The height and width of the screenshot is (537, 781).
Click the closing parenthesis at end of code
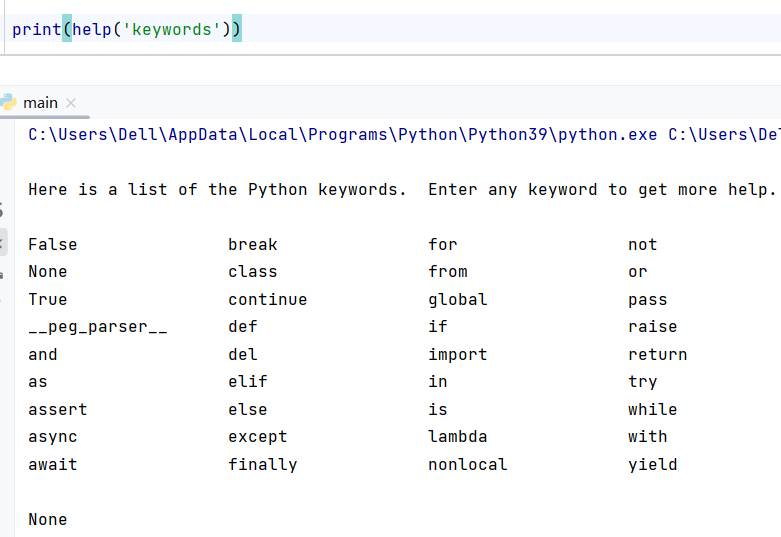tap(237, 29)
